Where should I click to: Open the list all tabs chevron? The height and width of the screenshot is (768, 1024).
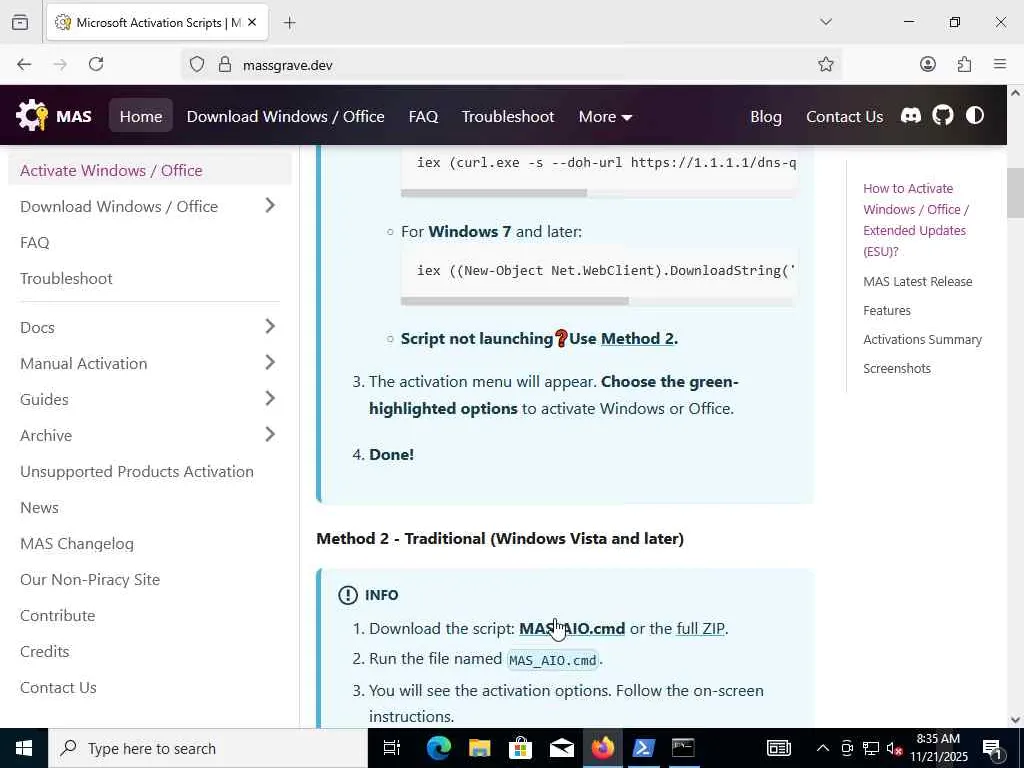coord(825,22)
